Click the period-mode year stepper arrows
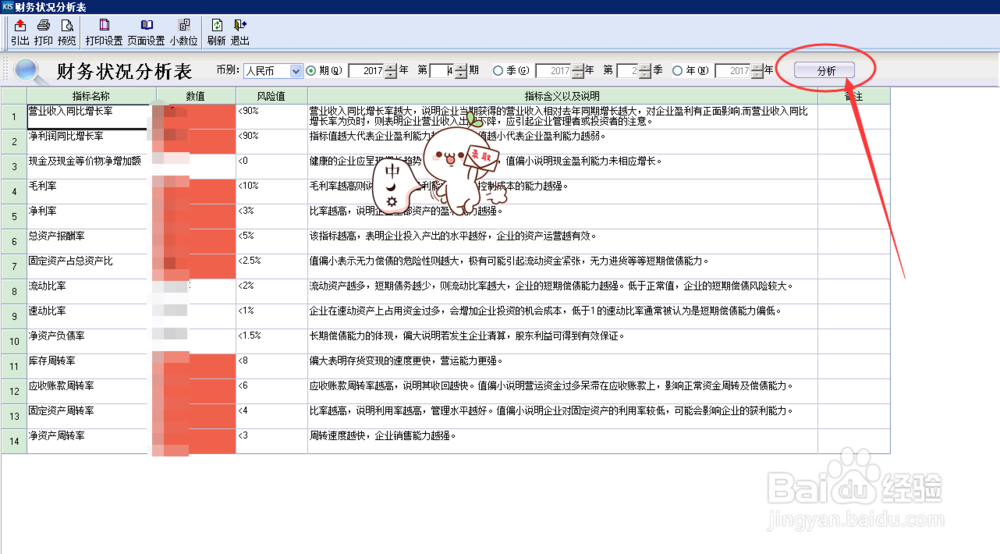The image size is (1000, 554). [x=391, y=71]
